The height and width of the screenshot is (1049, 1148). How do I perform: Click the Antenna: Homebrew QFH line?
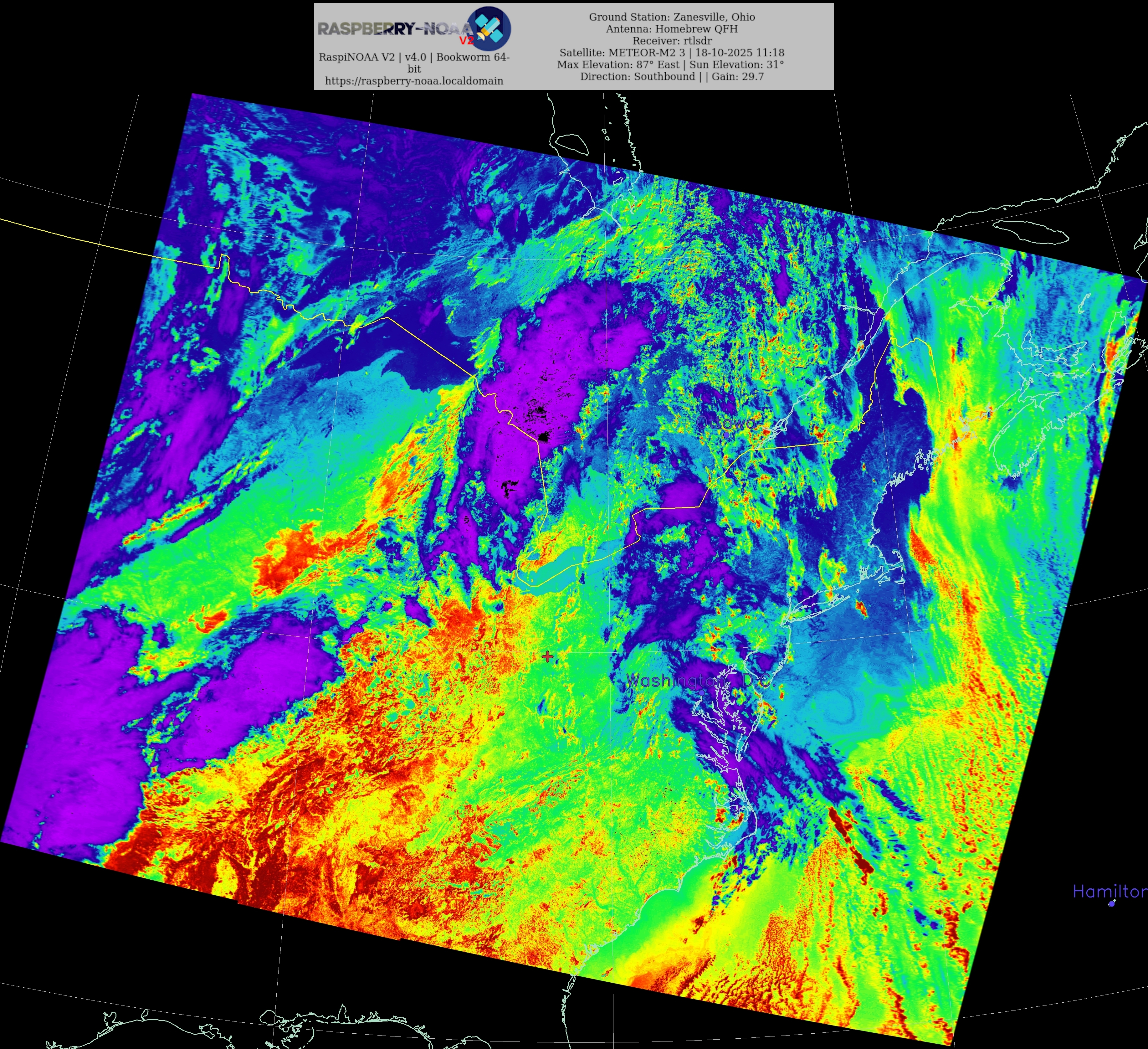[x=672, y=29]
